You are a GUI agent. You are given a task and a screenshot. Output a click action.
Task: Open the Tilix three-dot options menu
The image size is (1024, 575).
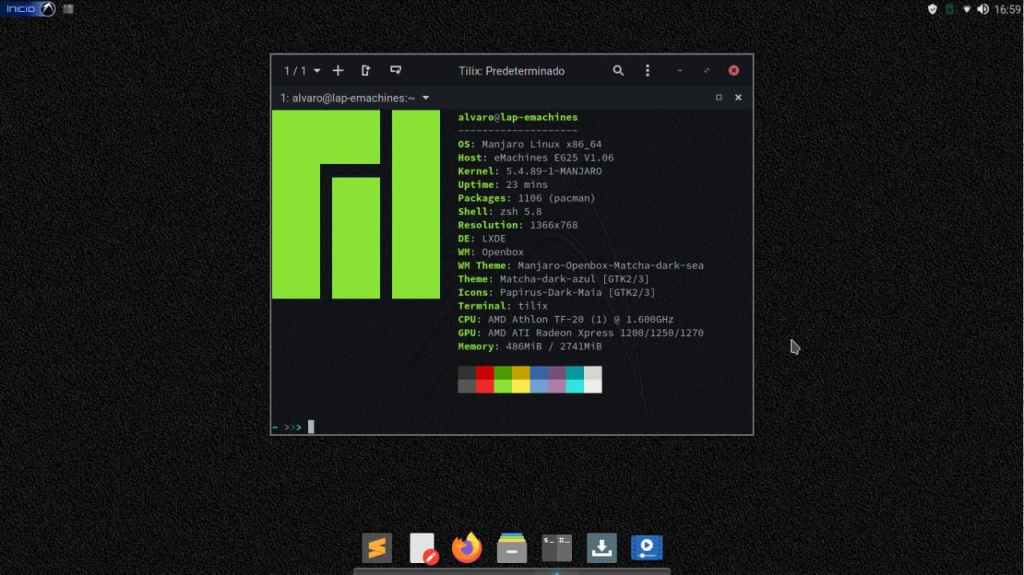click(647, 71)
